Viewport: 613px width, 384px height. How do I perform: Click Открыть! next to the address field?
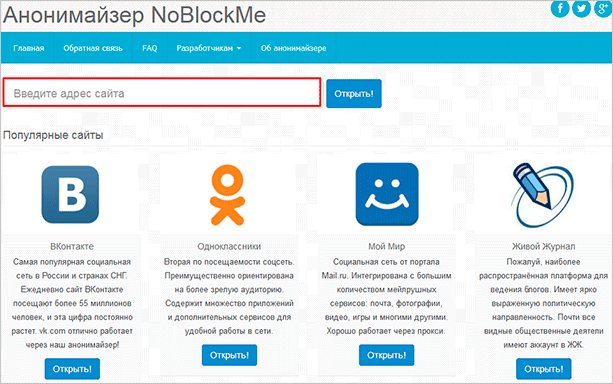click(x=354, y=93)
